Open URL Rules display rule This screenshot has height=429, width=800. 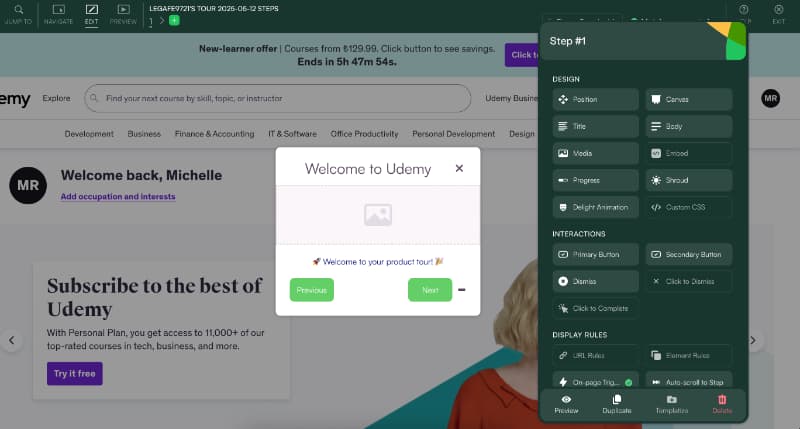(x=595, y=356)
